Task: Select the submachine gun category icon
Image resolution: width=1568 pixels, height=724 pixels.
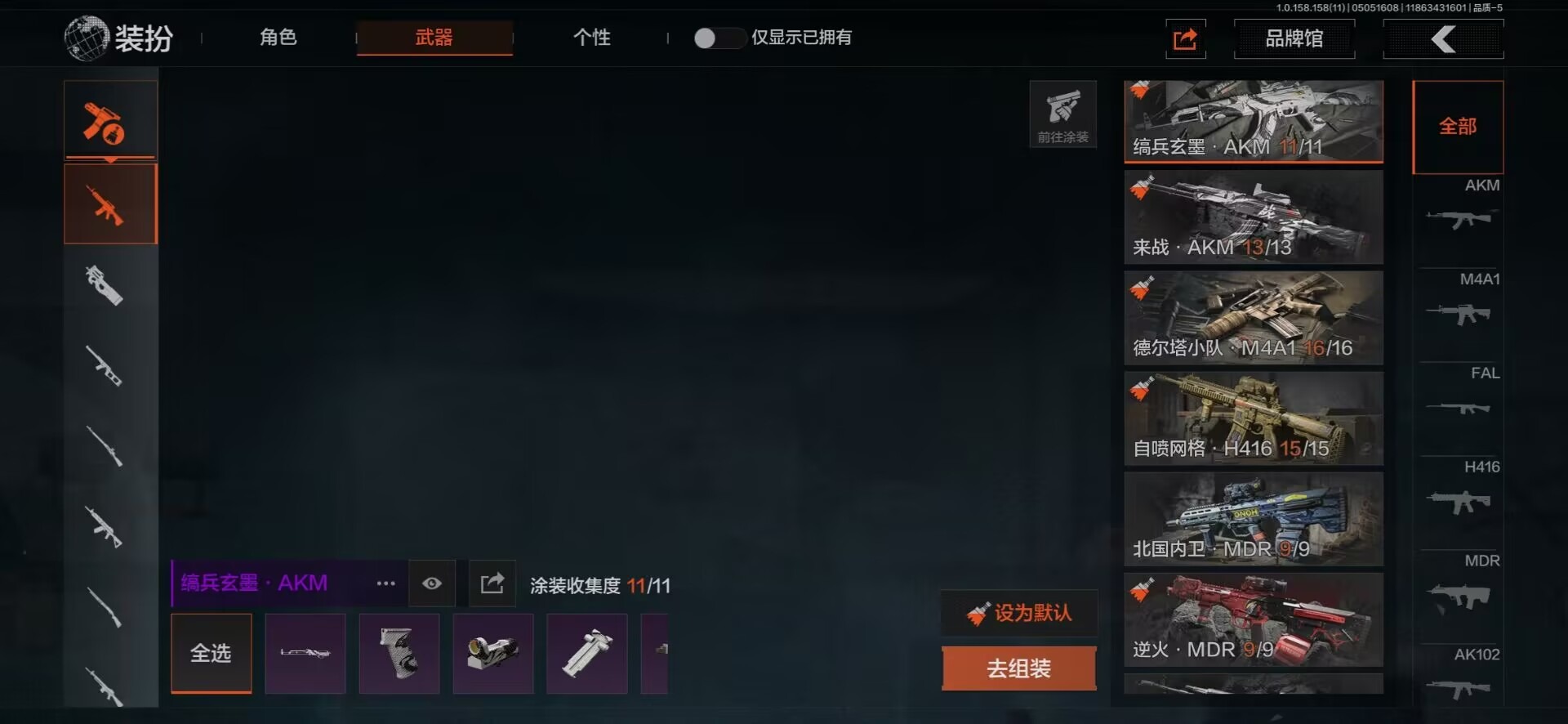Action: click(106, 285)
